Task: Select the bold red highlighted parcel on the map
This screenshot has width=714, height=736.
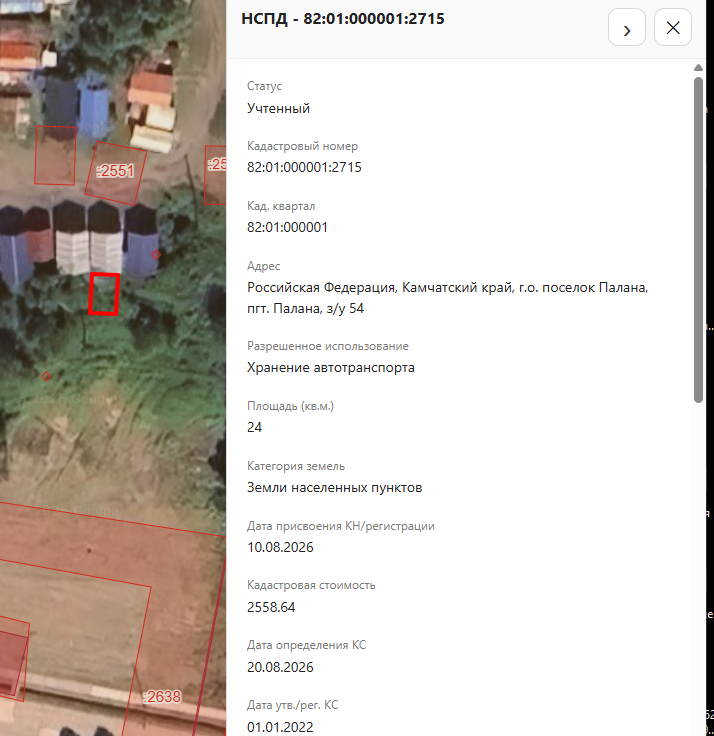Action: (x=104, y=294)
